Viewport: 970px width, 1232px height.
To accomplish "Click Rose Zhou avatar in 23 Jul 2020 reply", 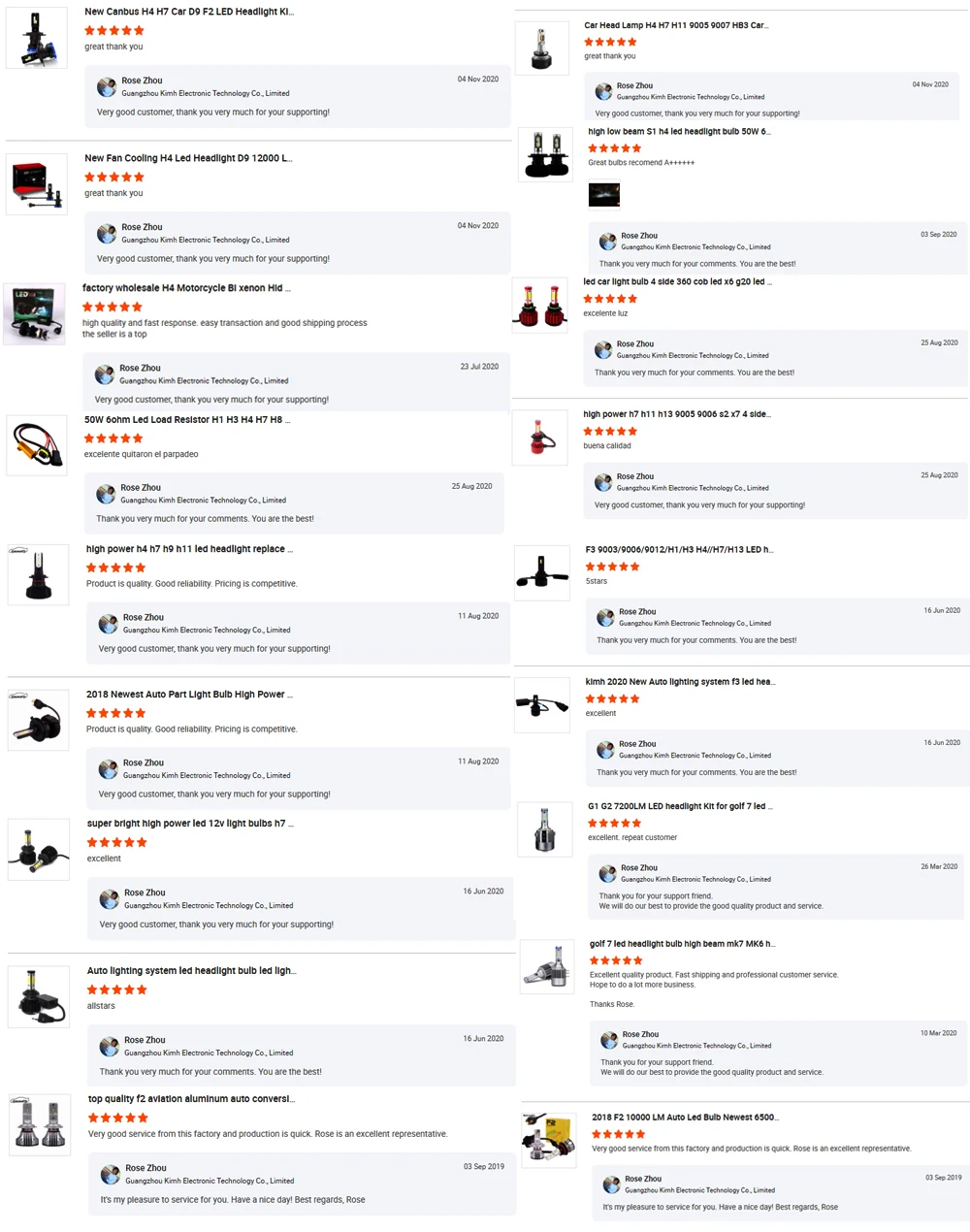I will [x=105, y=374].
